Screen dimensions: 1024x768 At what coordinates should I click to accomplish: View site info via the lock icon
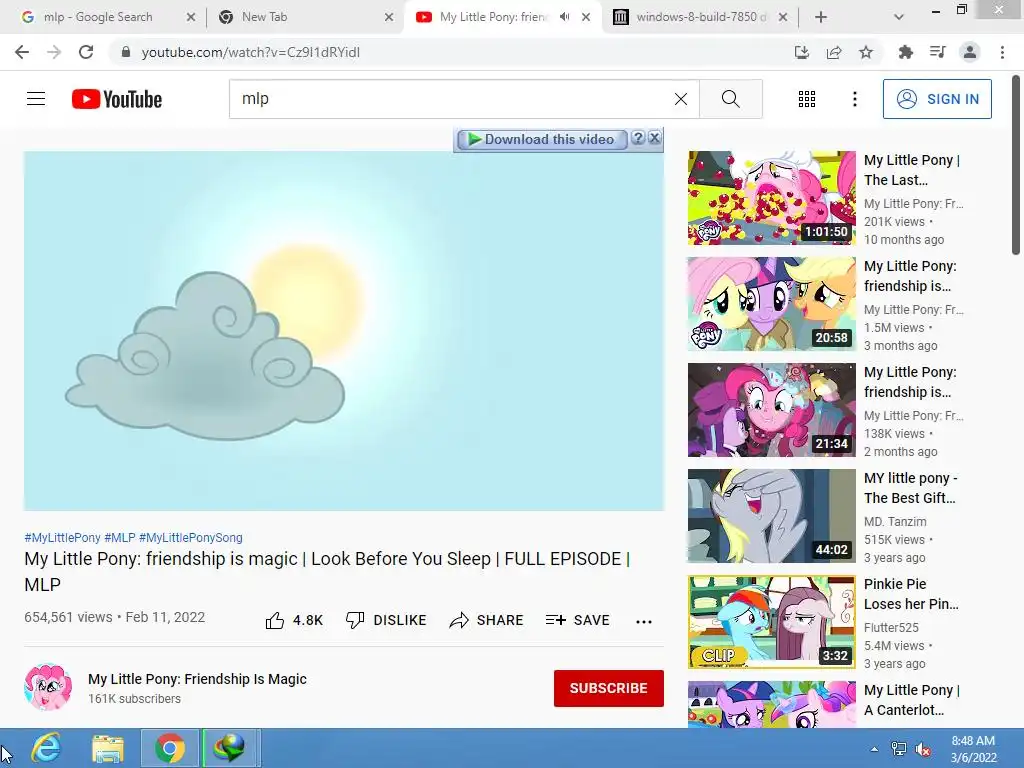126,52
